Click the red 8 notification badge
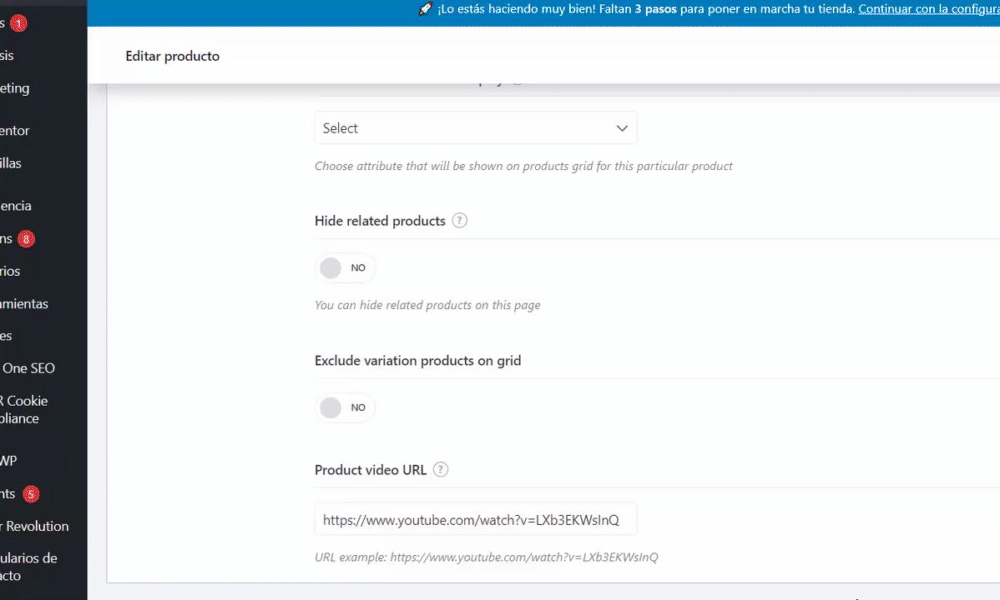Screen dimensions: 1000x600 click(26, 239)
